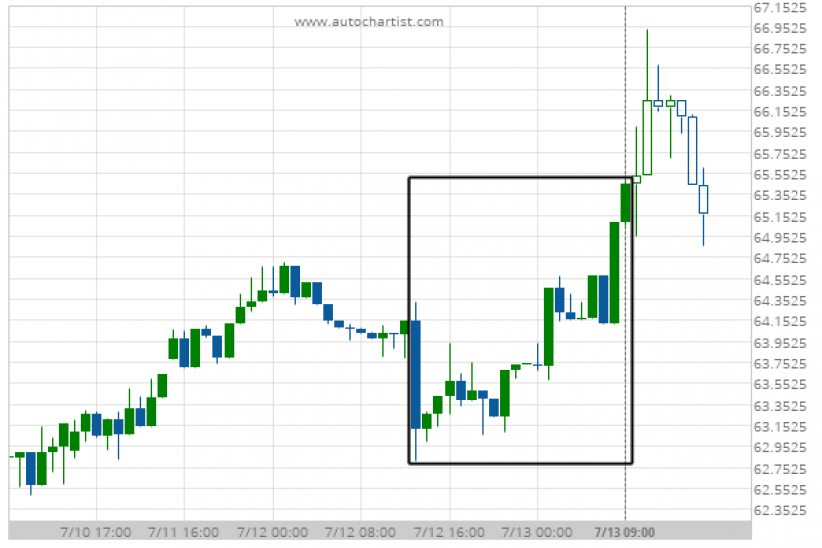Click the 67.1525 price axis label

780,7
